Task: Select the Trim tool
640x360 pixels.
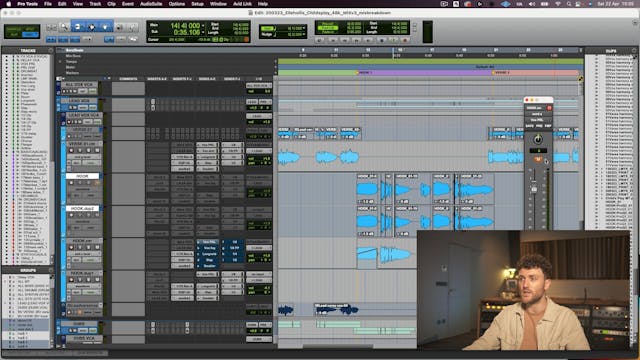Action: 78,27
